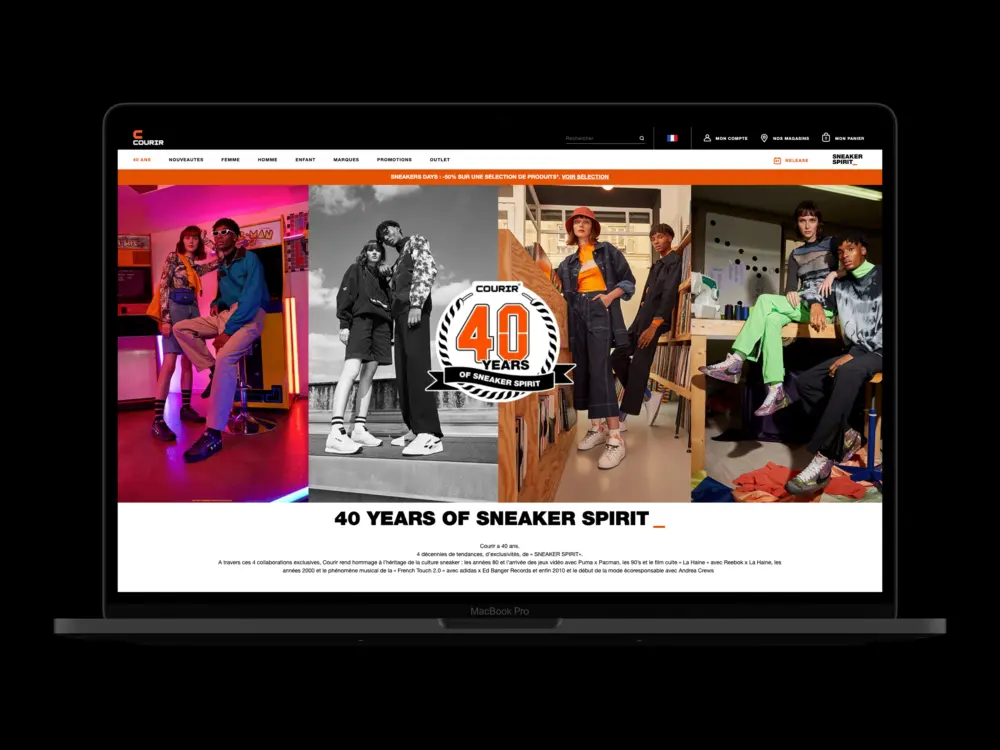The height and width of the screenshot is (750, 1000).
Task: Go to the Promotions menu item
Action: (394, 160)
